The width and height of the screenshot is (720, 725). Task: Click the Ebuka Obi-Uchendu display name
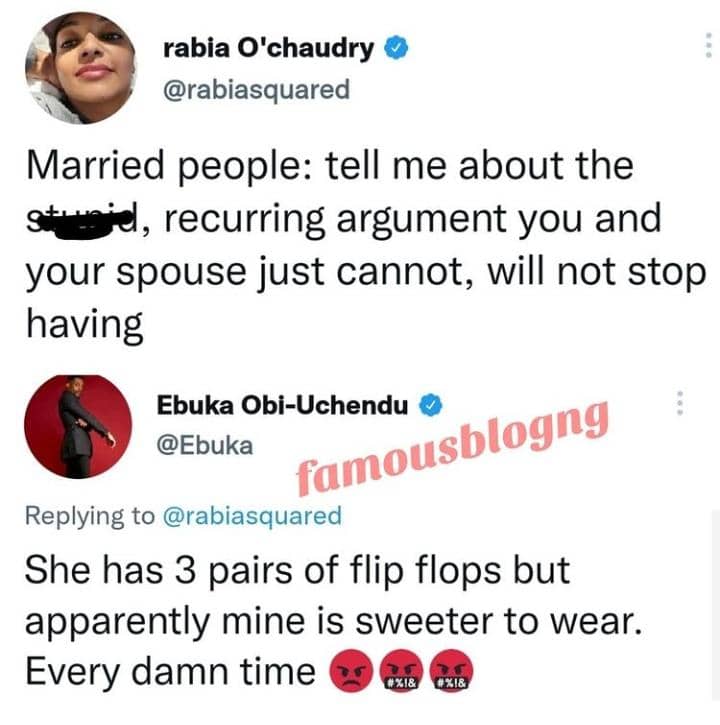(x=283, y=406)
